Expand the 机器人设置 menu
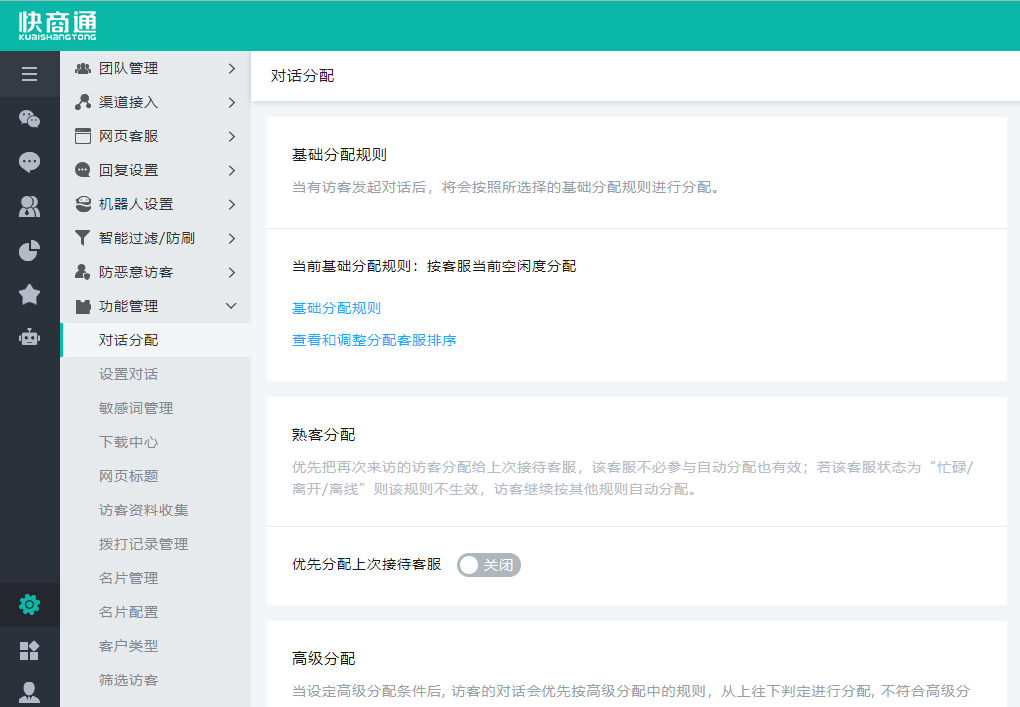Screen dimensions: 1020x707 tap(155, 204)
